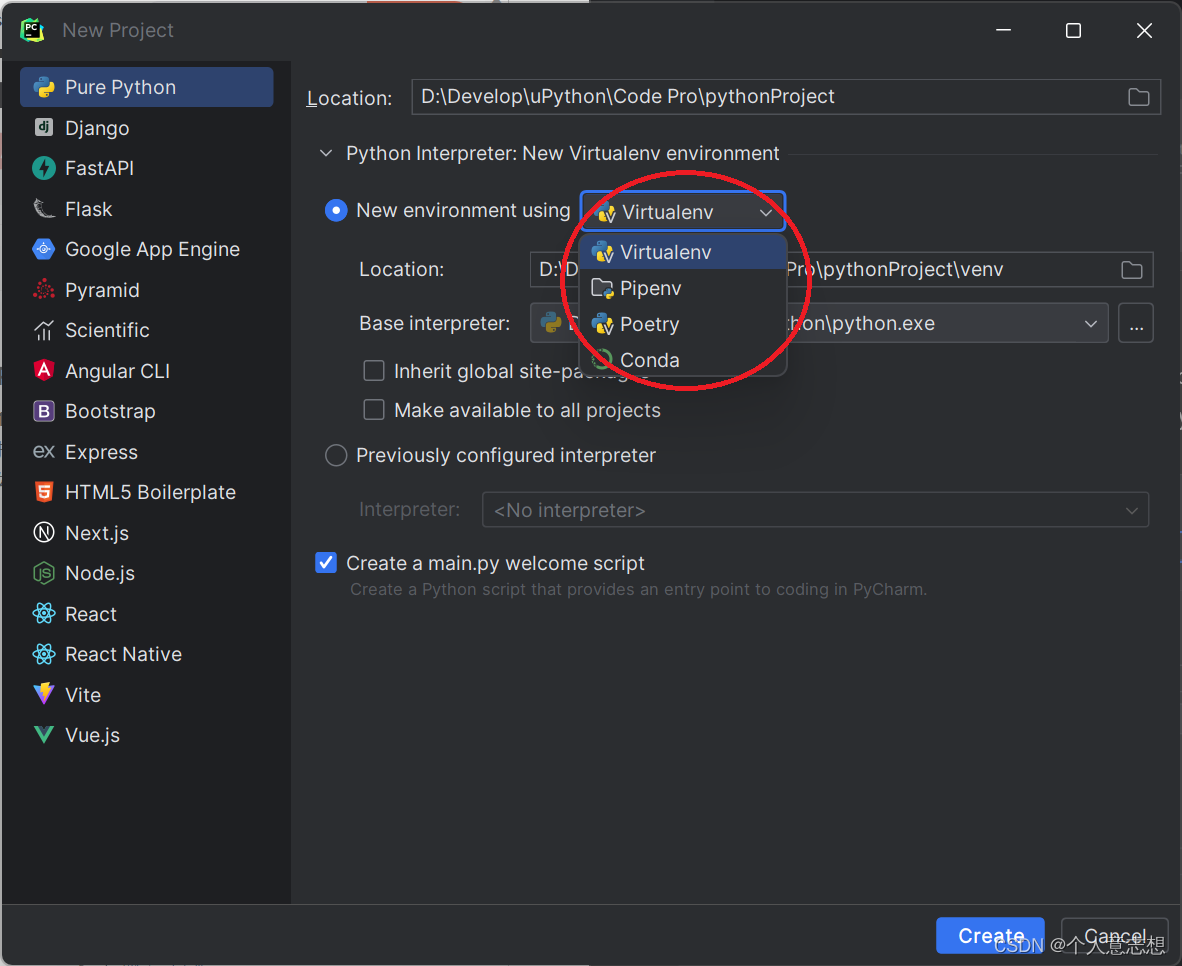Screen dimensions: 1182x966
Task: Browse folder icon for project Location
Action: click(1138, 97)
